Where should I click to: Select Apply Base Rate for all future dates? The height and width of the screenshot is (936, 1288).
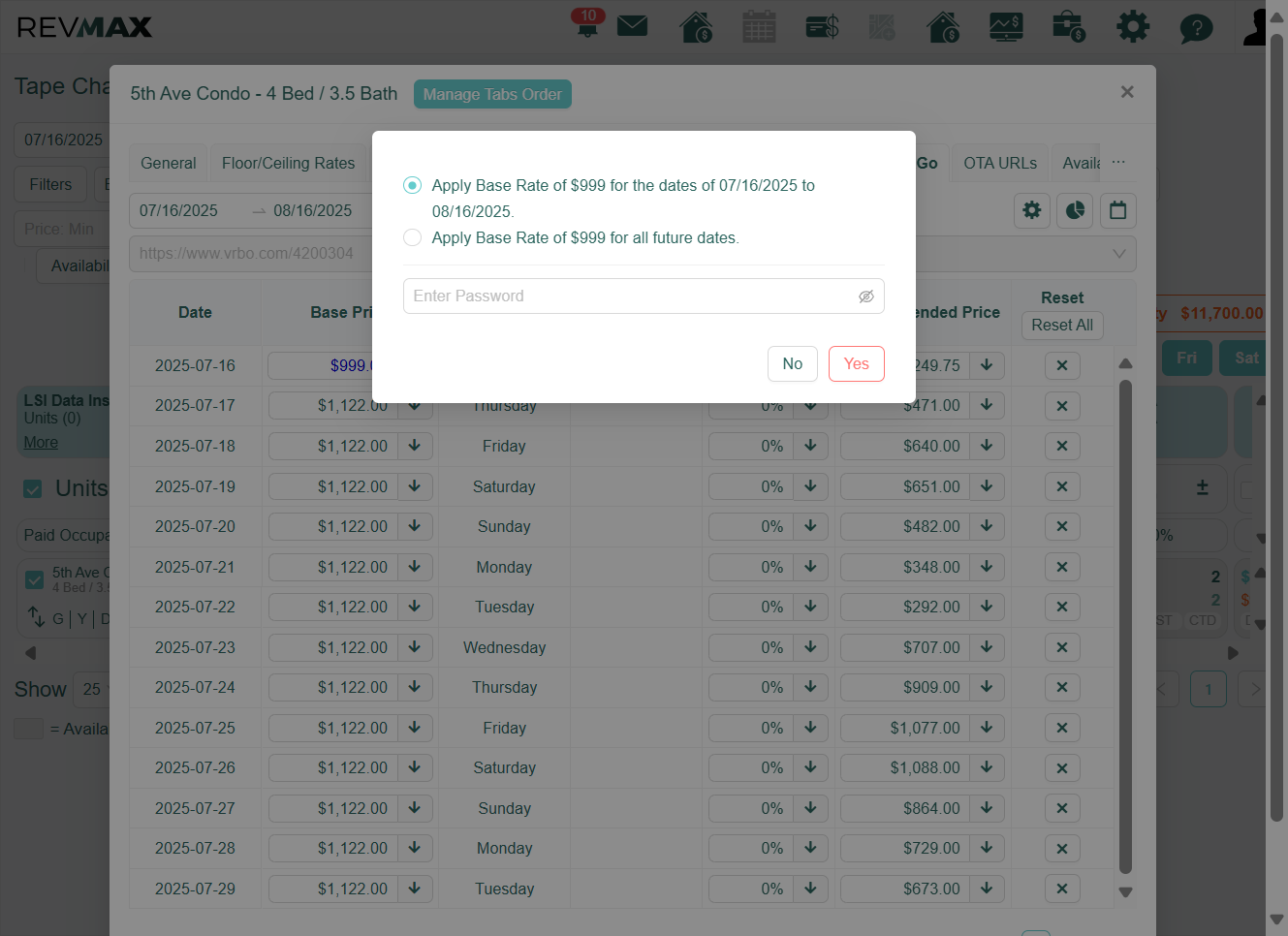(x=413, y=237)
